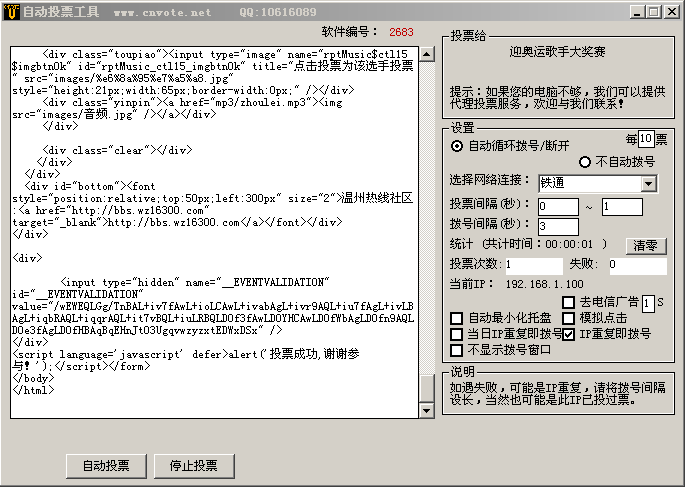Click the 自动投票 button
Screen dimensions: 685x487
click(x=106, y=466)
